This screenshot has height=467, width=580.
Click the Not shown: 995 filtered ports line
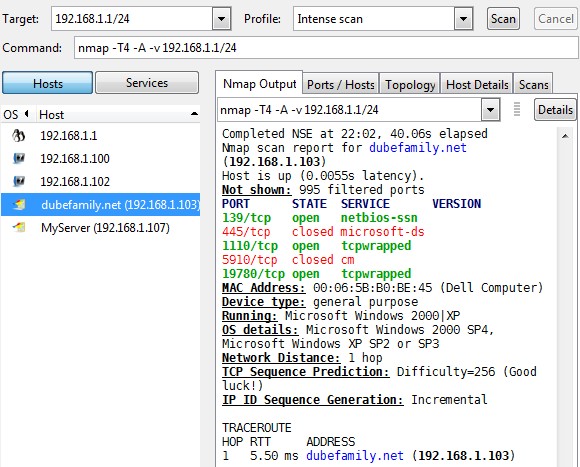323,190
